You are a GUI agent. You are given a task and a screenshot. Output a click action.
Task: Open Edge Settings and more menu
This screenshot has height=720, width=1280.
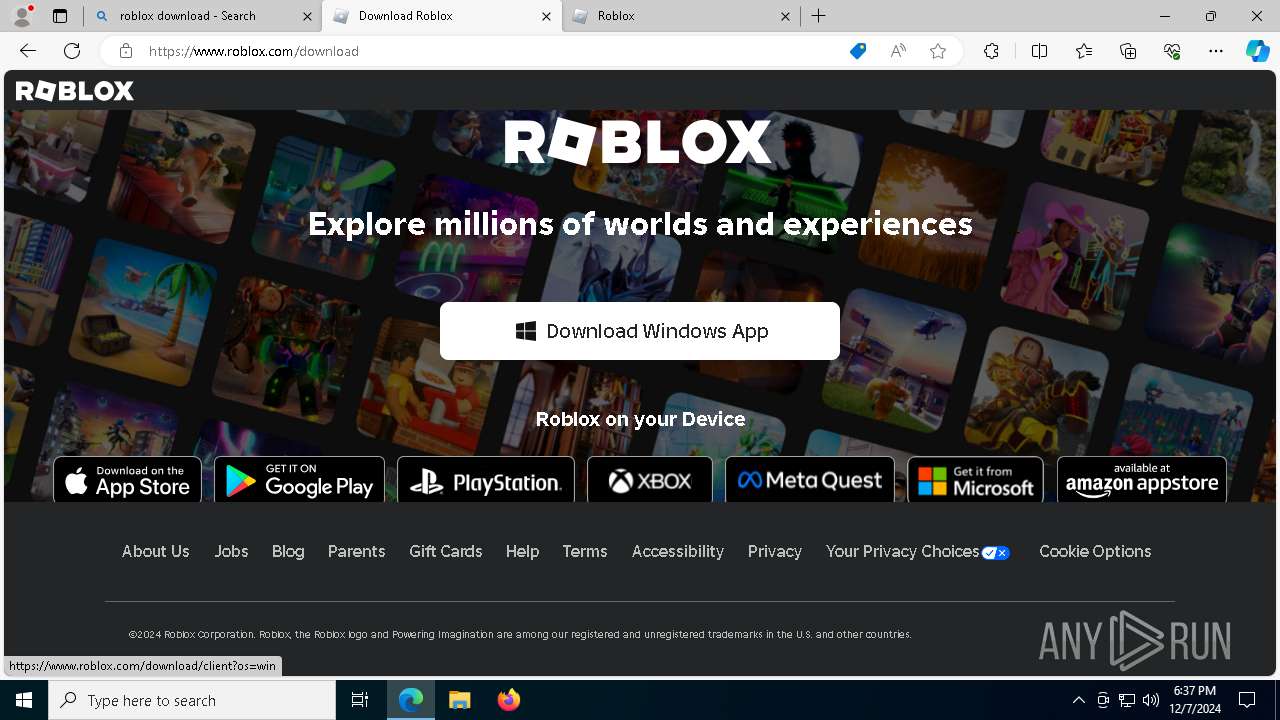point(1216,51)
